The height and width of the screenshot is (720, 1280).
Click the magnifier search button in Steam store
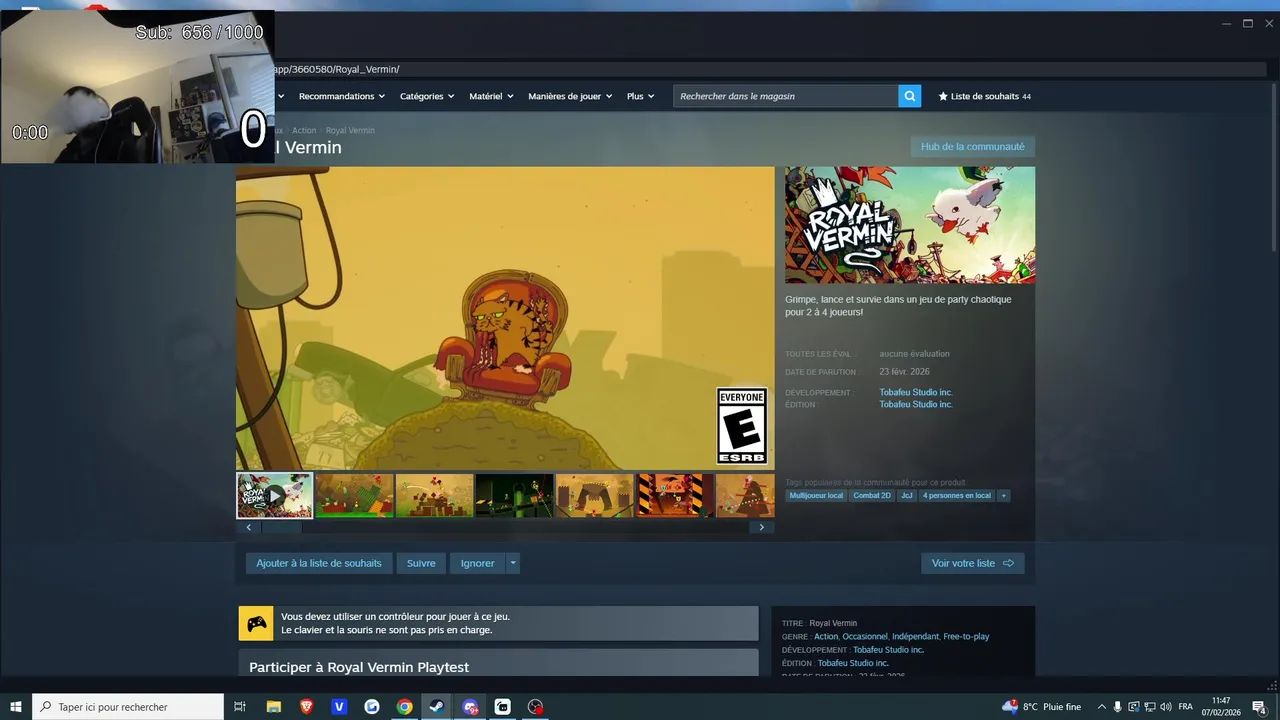(909, 96)
